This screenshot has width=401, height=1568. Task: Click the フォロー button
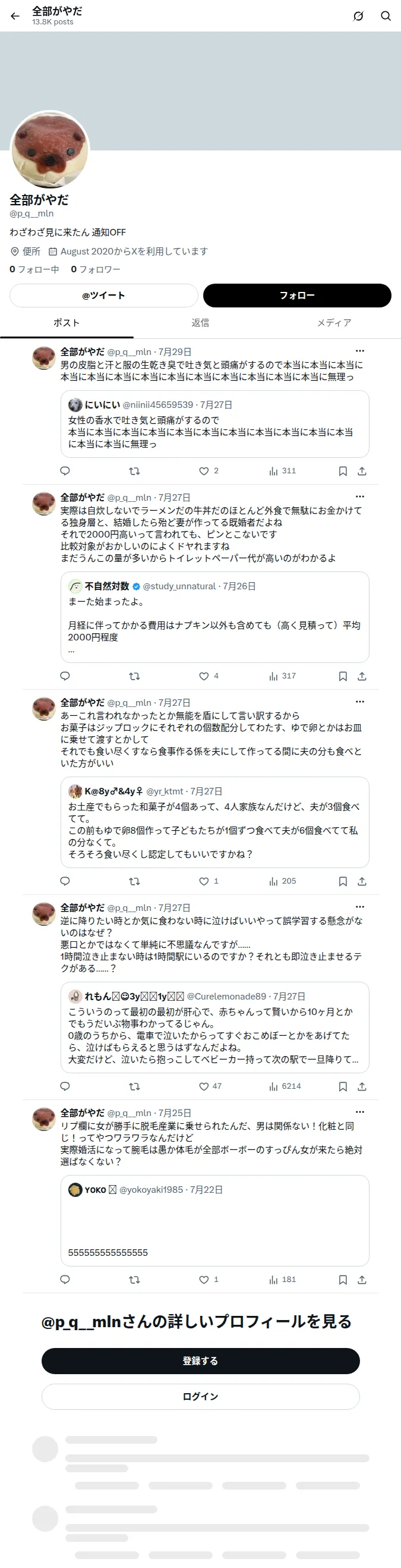pyautogui.click(x=297, y=295)
